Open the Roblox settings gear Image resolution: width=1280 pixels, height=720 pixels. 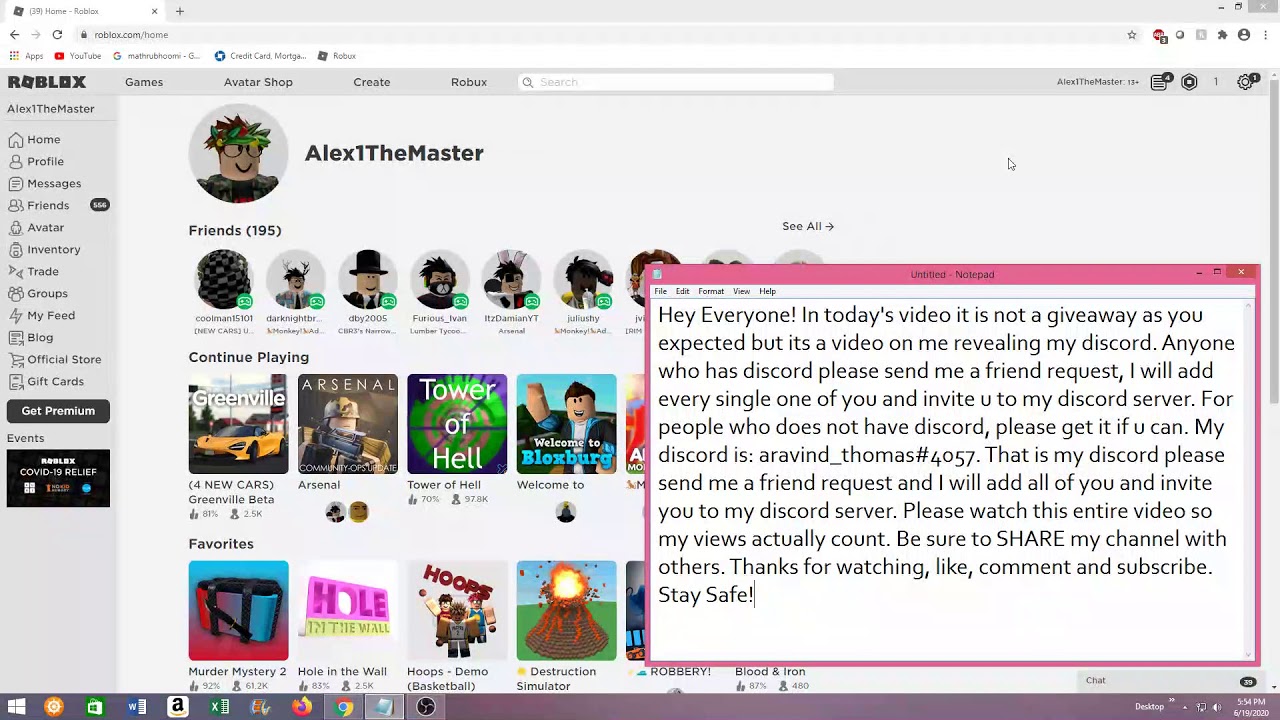(x=1246, y=82)
